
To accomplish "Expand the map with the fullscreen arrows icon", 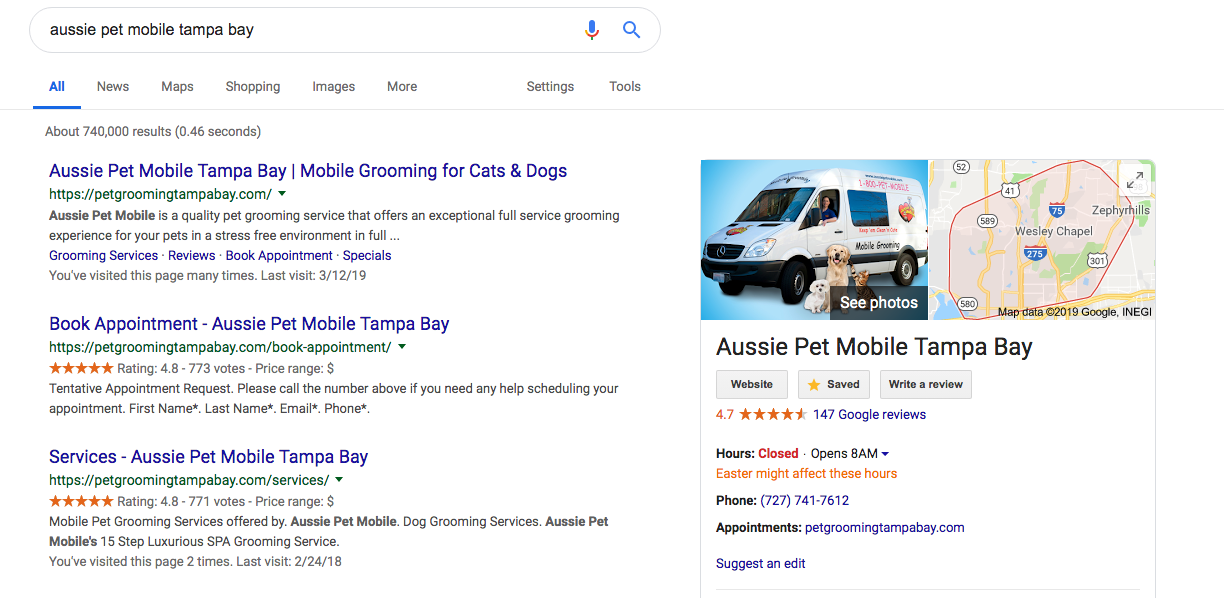I will pyautogui.click(x=1135, y=180).
